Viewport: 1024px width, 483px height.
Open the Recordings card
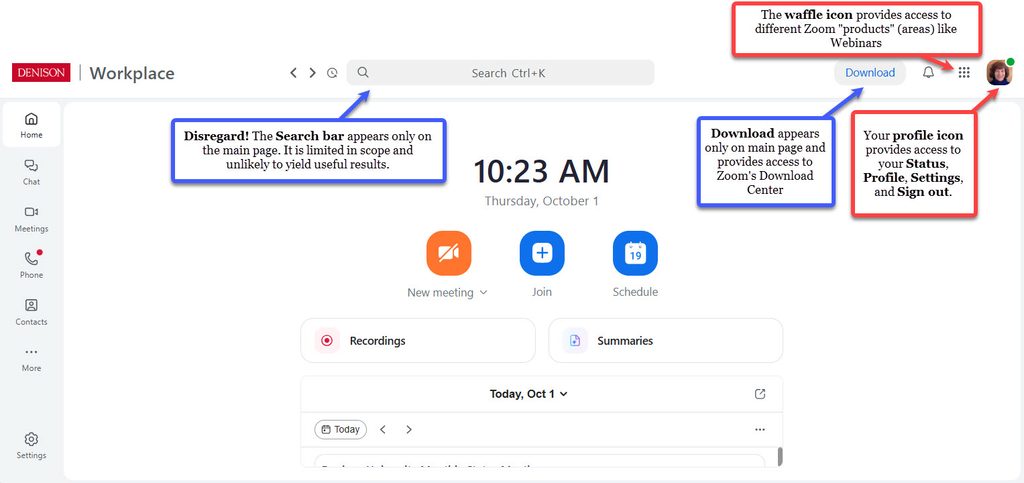(418, 341)
